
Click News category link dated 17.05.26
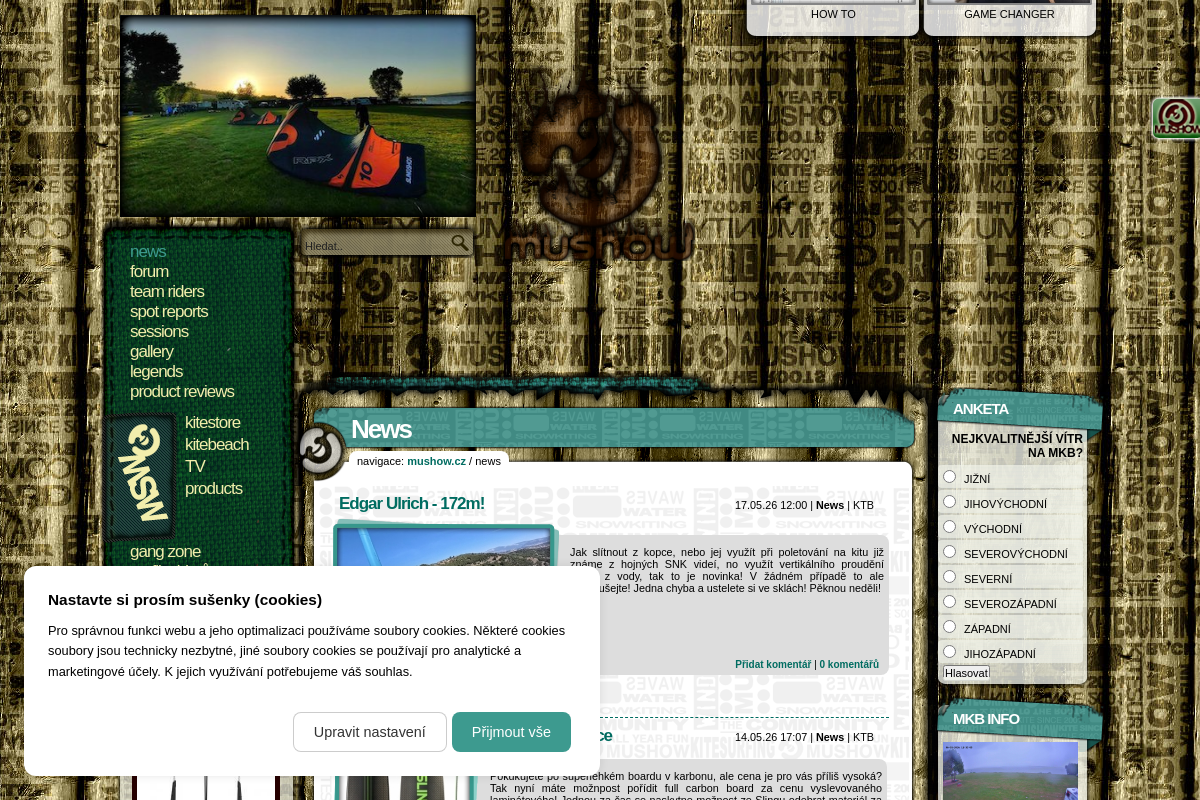(x=830, y=505)
